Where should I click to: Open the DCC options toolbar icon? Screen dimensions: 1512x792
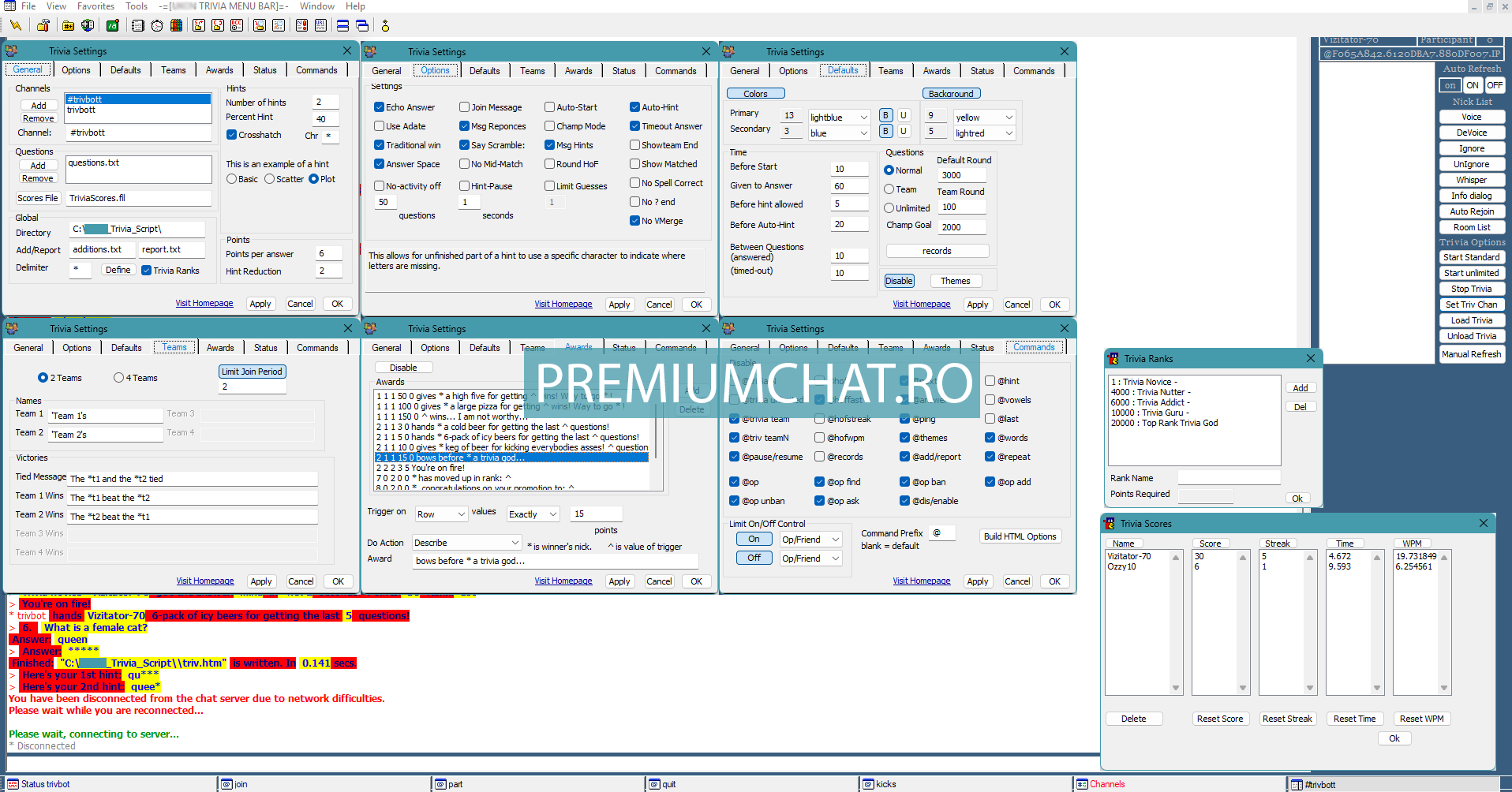(x=236, y=25)
